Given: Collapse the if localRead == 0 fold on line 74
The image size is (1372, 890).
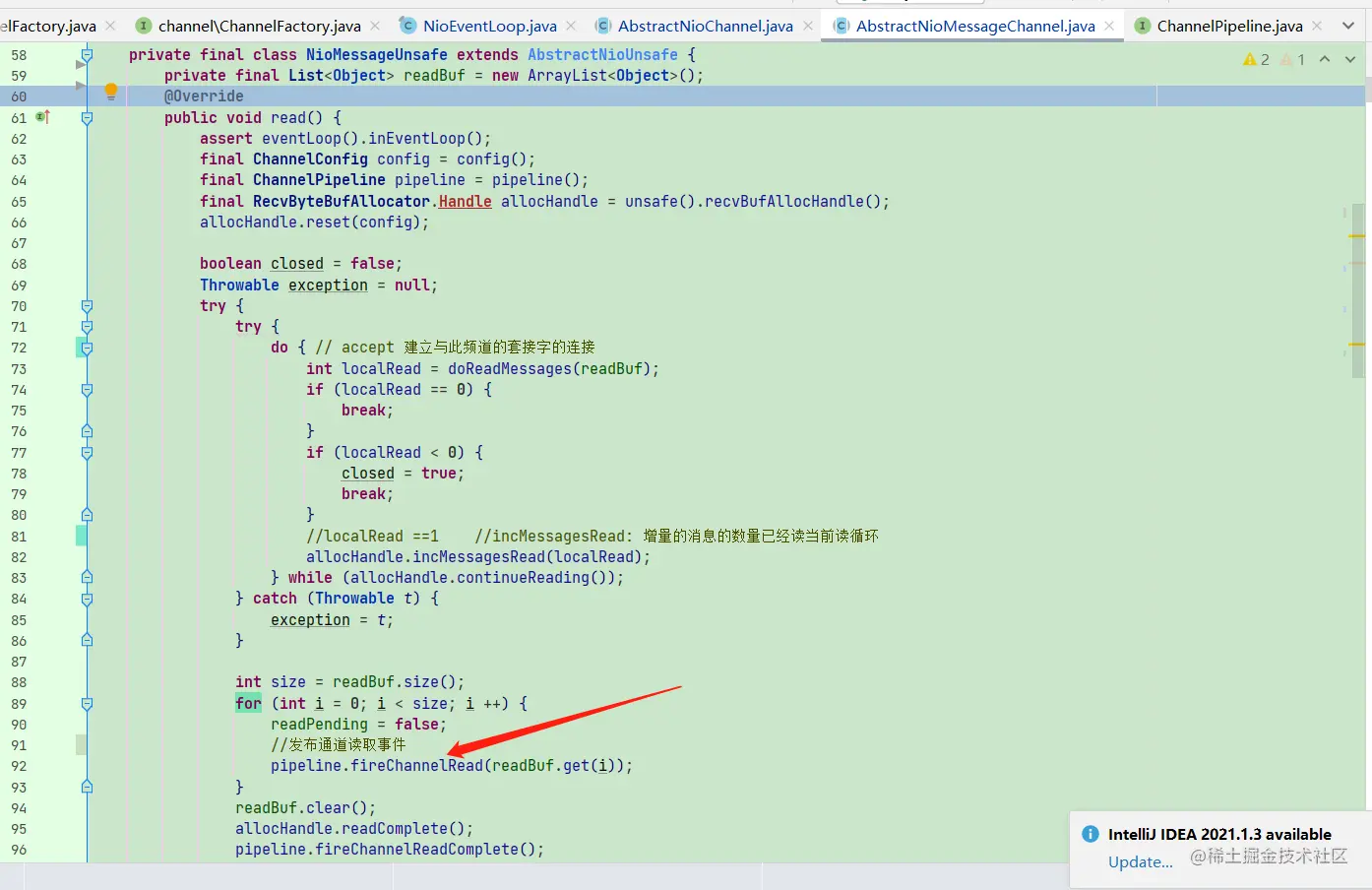Looking at the screenshot, I should (87, 390).
